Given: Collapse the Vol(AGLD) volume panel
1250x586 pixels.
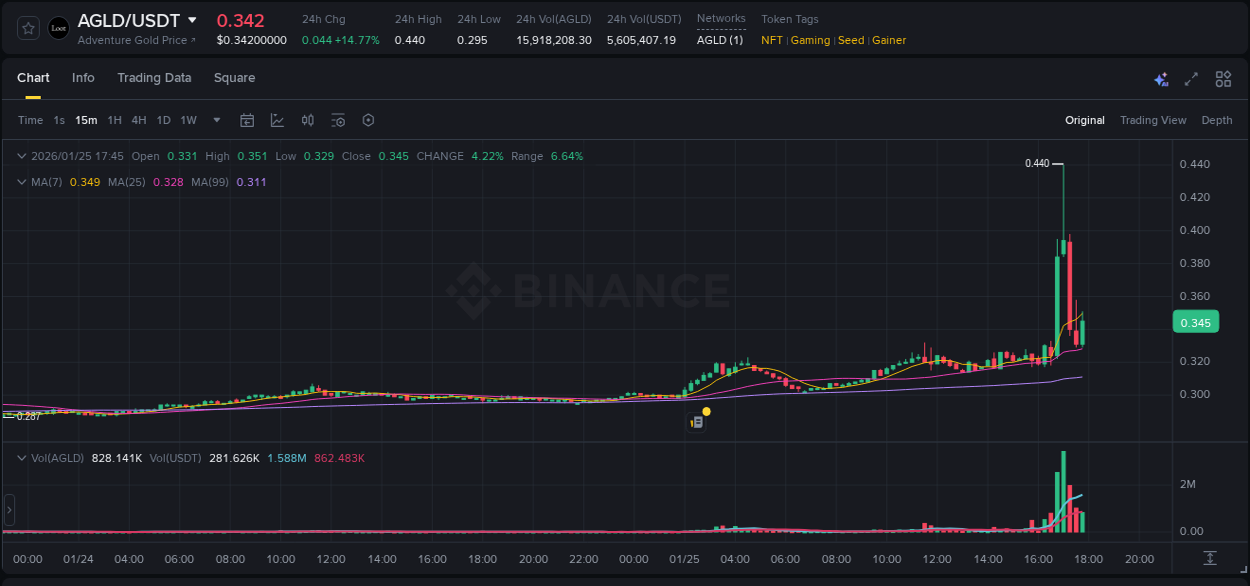Looking at the screenshot, I should click(21, 457).
